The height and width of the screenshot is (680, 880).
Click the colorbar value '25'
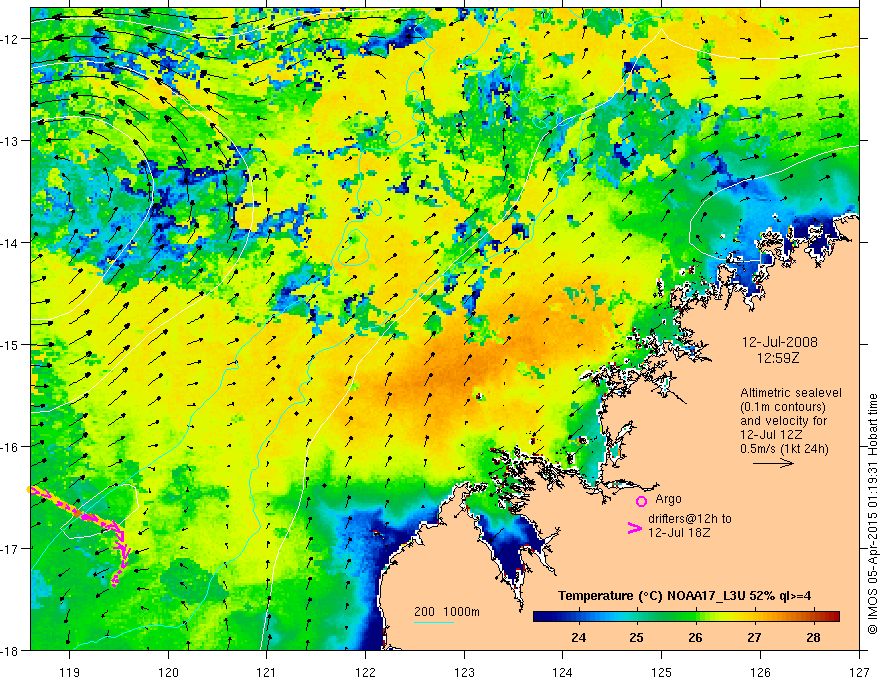(636, 637)
